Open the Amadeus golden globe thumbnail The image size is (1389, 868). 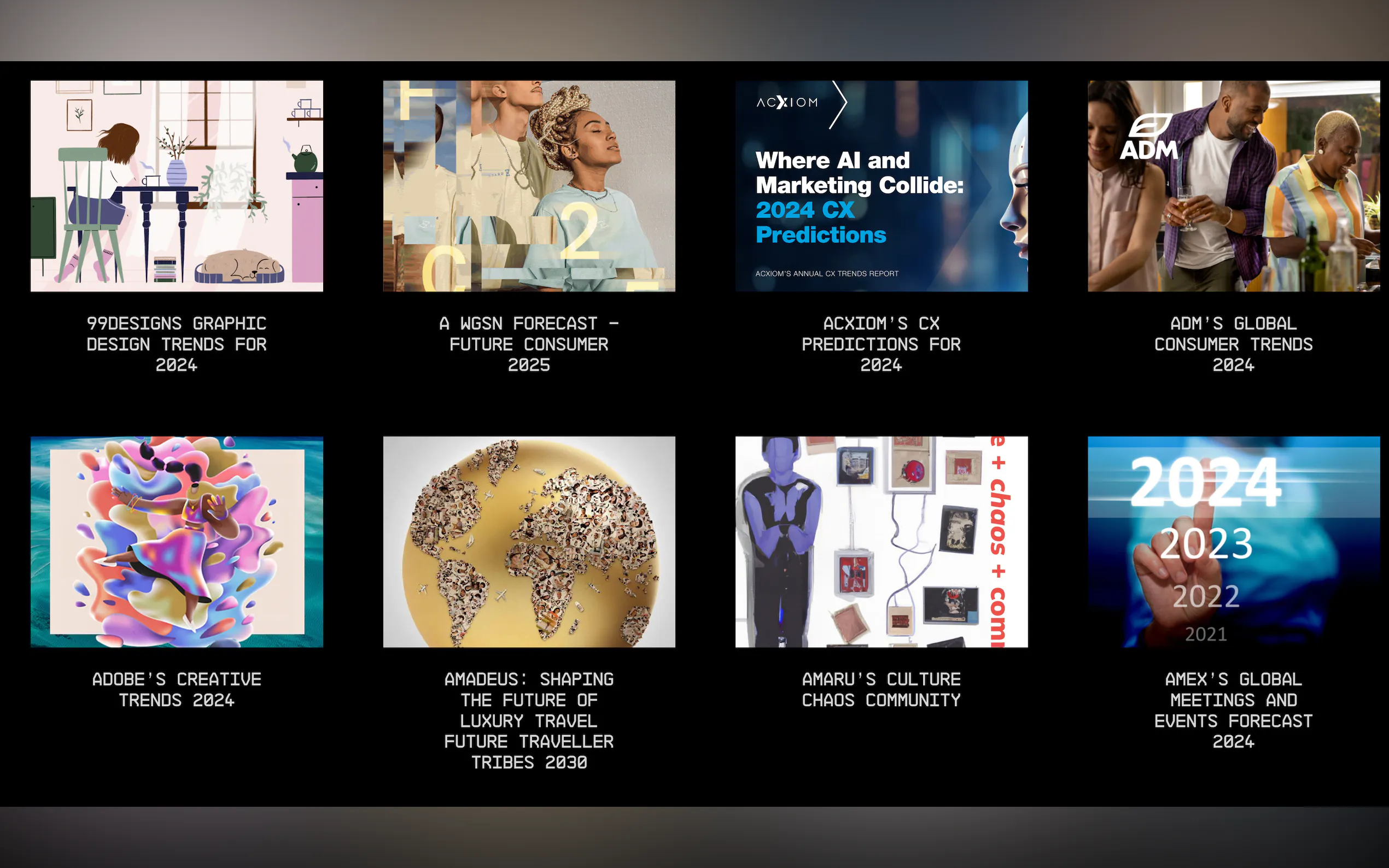click(x=529, y=542)
